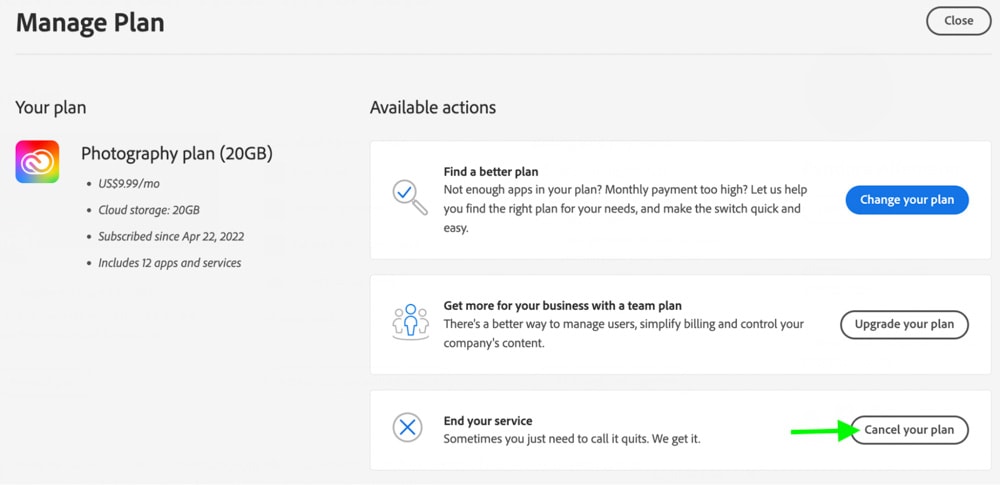Viewport: 1000px width, 485px height.
Task: Click the Your plan heading
Action: [x=51, y=108]
